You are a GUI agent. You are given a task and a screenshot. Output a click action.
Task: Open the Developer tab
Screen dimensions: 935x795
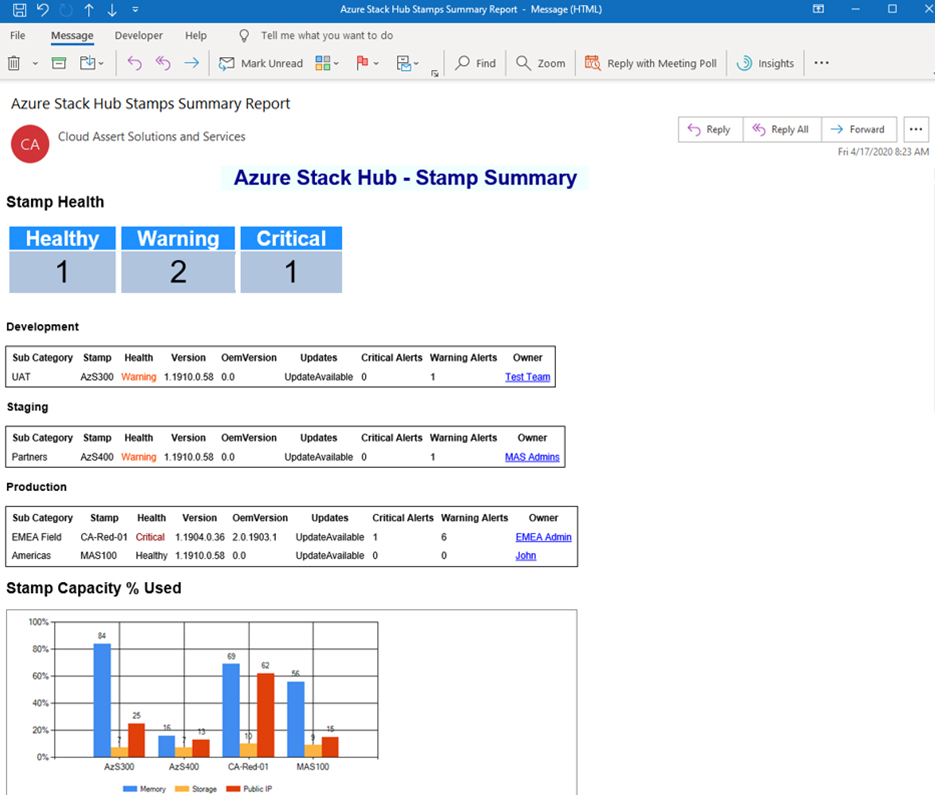point(138,36)
